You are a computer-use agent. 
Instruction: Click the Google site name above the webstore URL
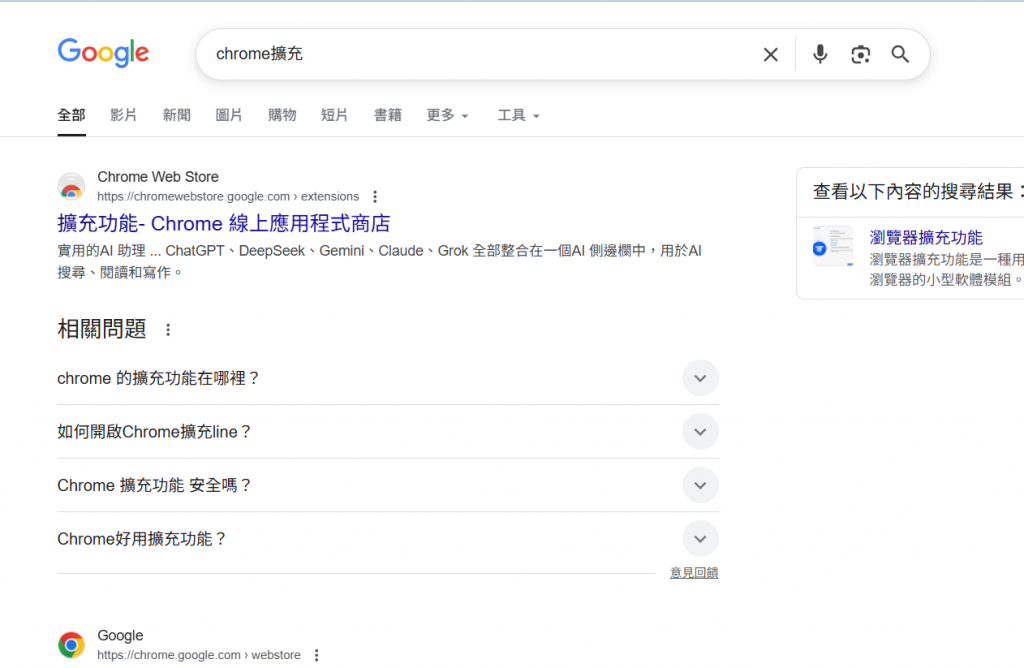pyautogui.click(x=120, y=635)
